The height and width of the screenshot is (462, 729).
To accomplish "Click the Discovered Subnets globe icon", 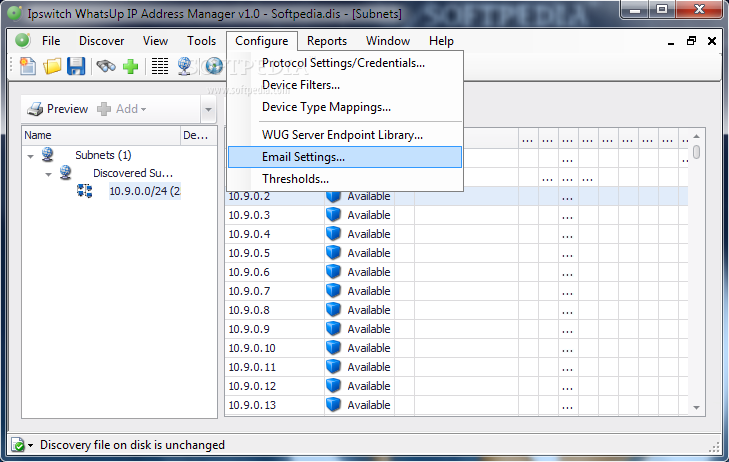I will (66, 172).
